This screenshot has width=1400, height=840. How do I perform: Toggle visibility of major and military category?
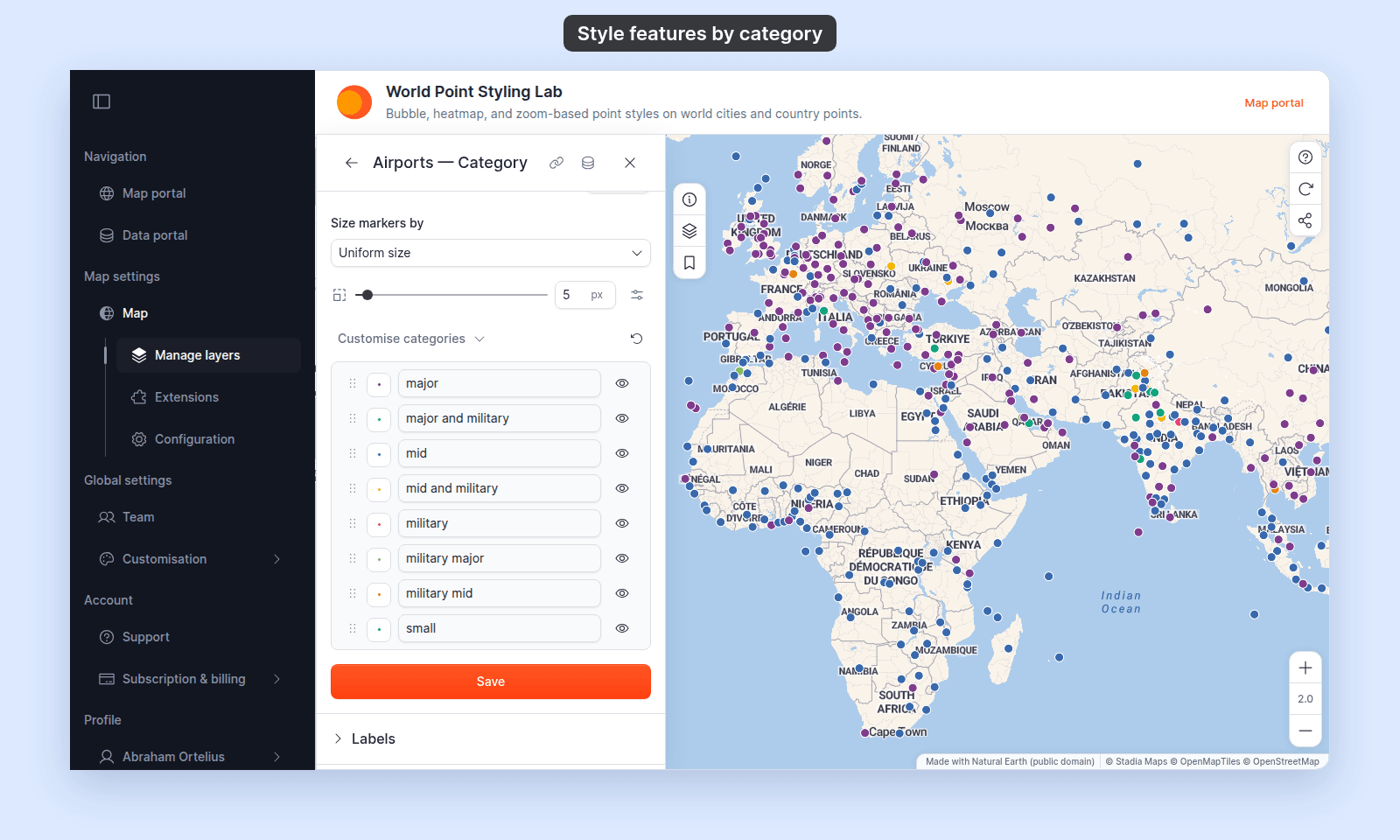click(622, 418)
